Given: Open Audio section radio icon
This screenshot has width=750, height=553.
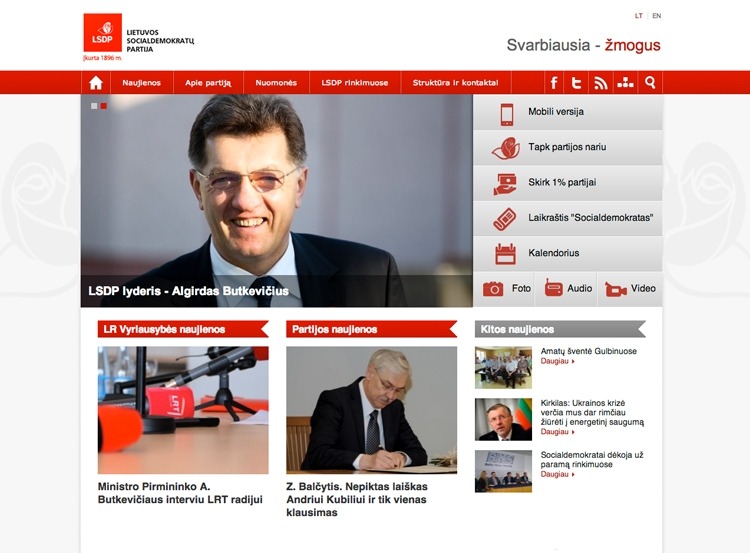Looking at the screenshot, I should click(553, 288).
